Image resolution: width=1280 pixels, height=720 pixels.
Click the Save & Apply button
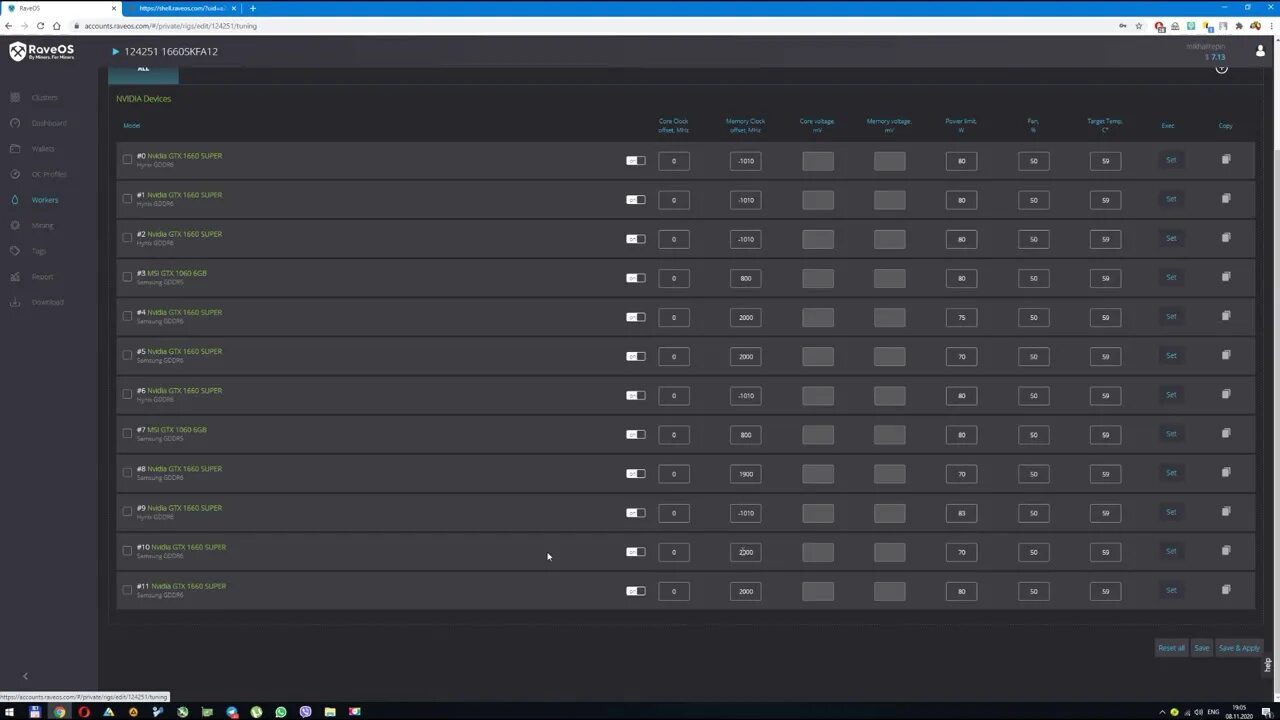point(1239,648)
